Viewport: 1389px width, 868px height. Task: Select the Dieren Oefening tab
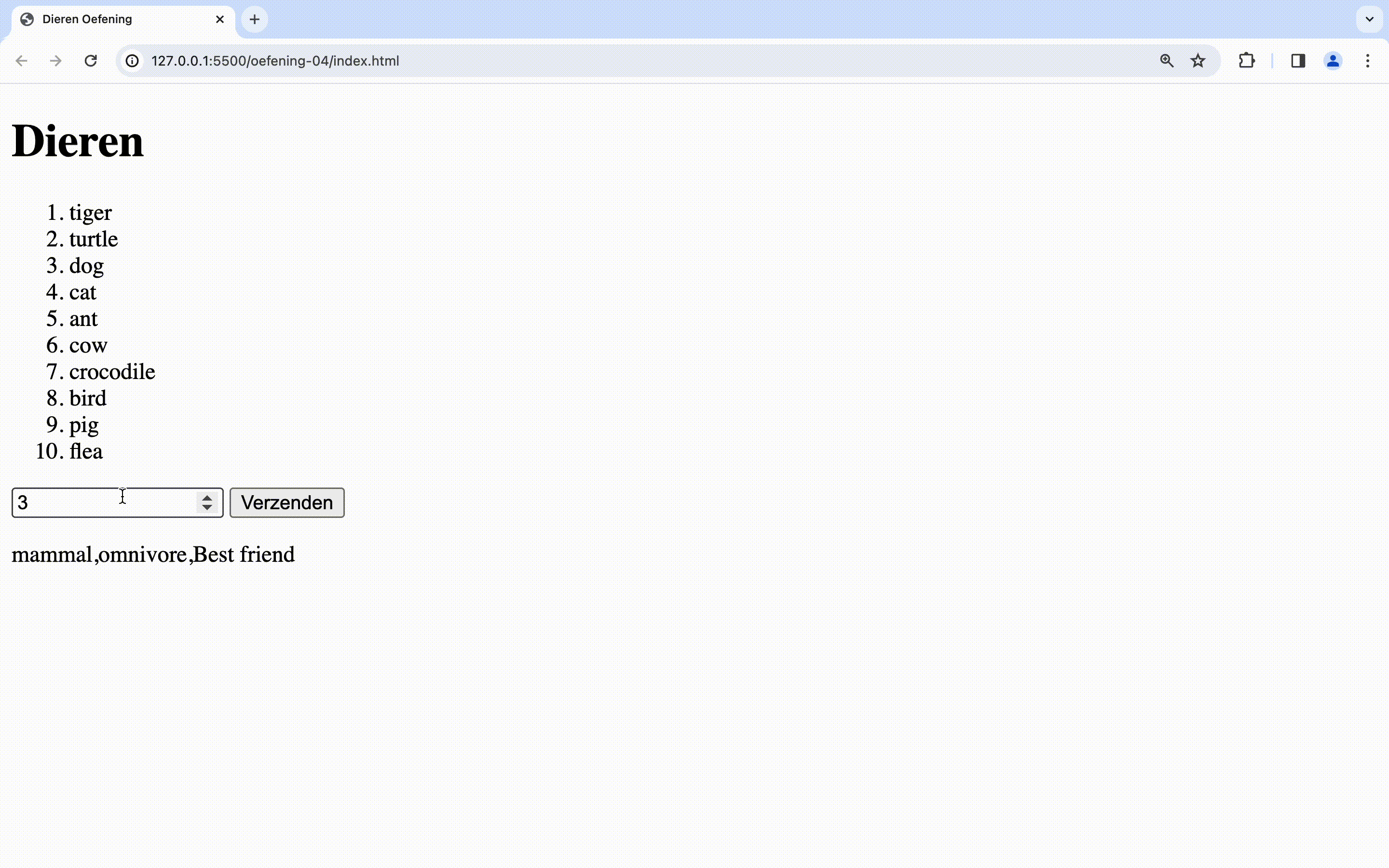[x=123, y=19]
